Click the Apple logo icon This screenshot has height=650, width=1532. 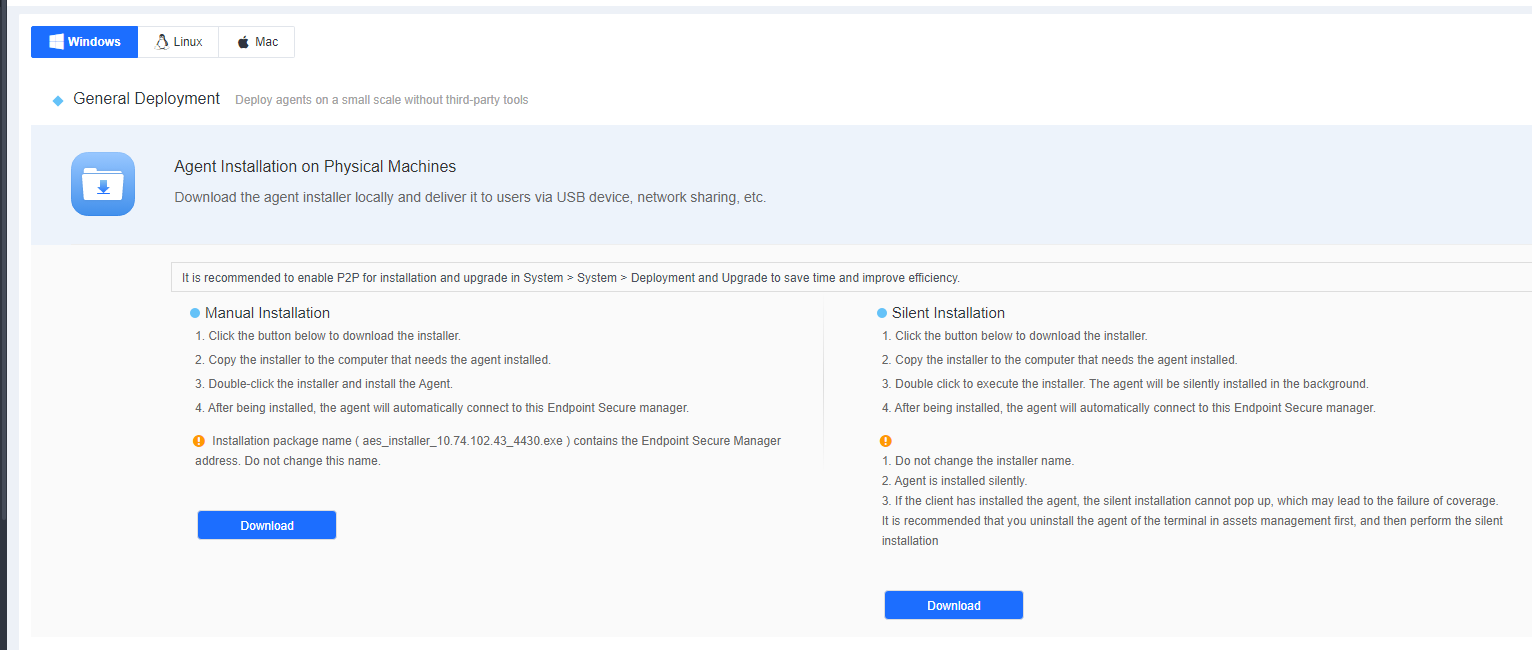point(243,43)
